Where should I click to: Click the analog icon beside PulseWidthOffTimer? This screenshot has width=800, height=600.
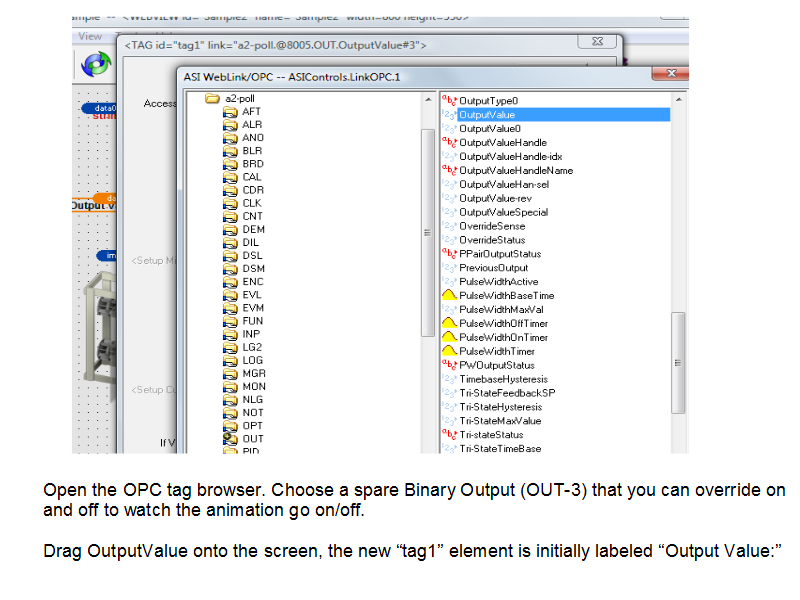point(449,323)
